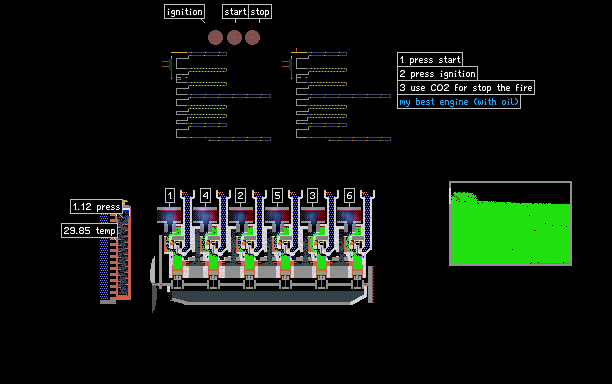Click the '1 press start' instruction sign
This screenshot has width=612, height=384.
(x=430, y=60)
